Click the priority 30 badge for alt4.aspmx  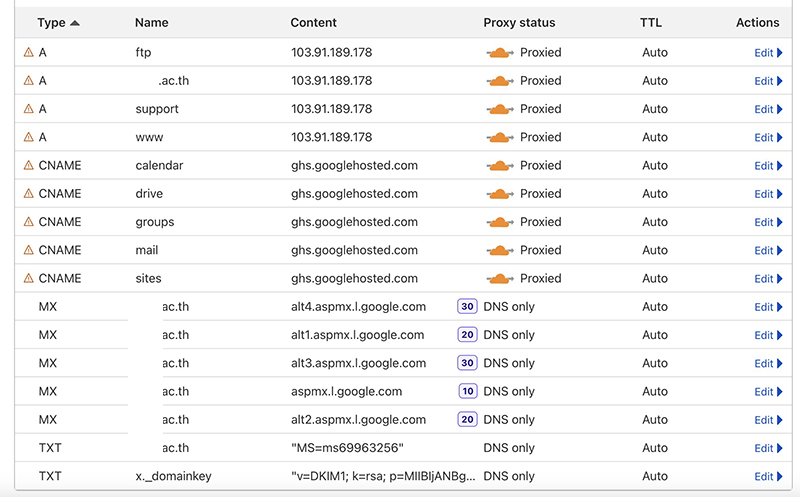pos(467,307)
